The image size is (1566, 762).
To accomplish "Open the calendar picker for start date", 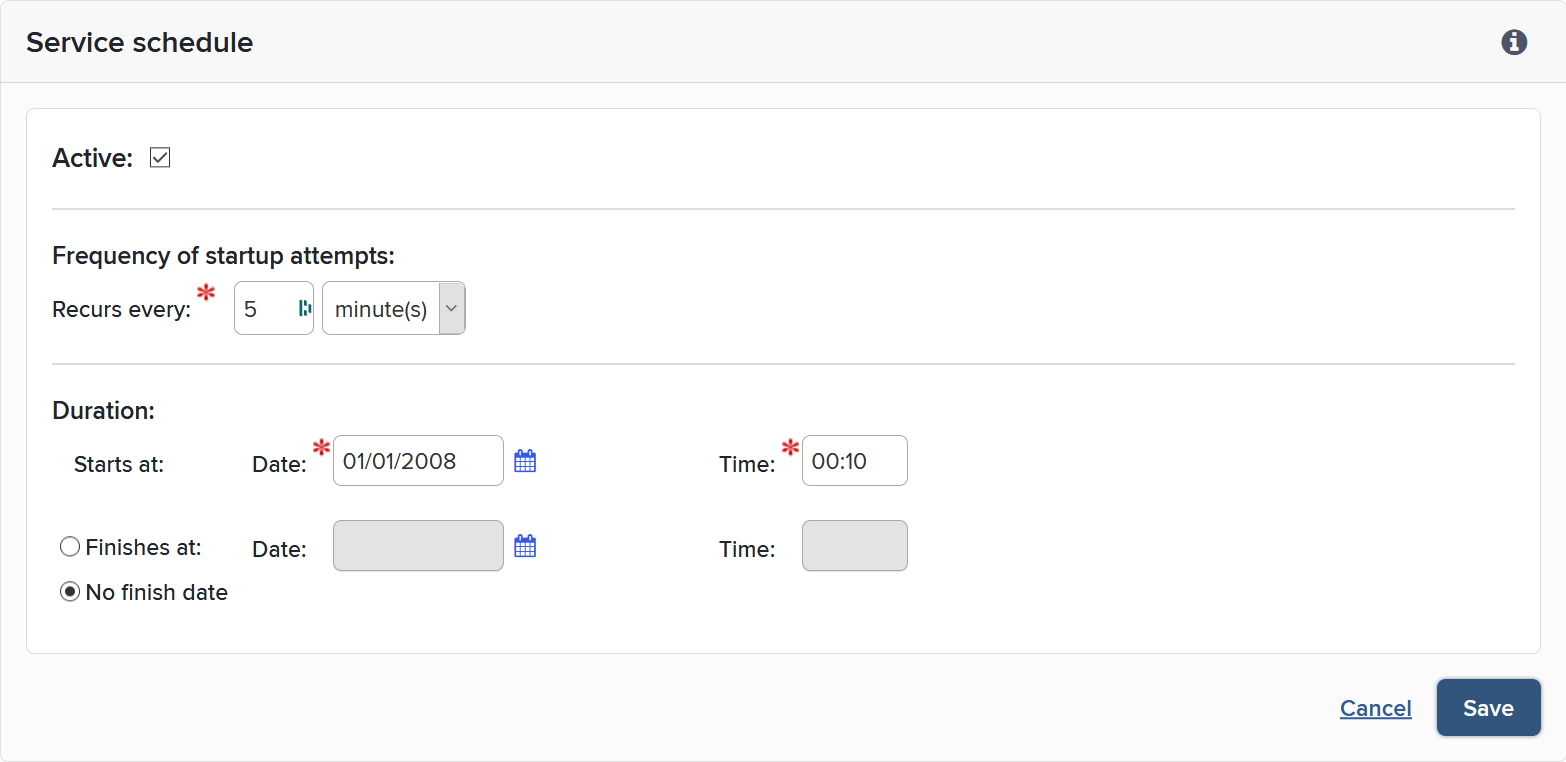I will click(525, 461).
